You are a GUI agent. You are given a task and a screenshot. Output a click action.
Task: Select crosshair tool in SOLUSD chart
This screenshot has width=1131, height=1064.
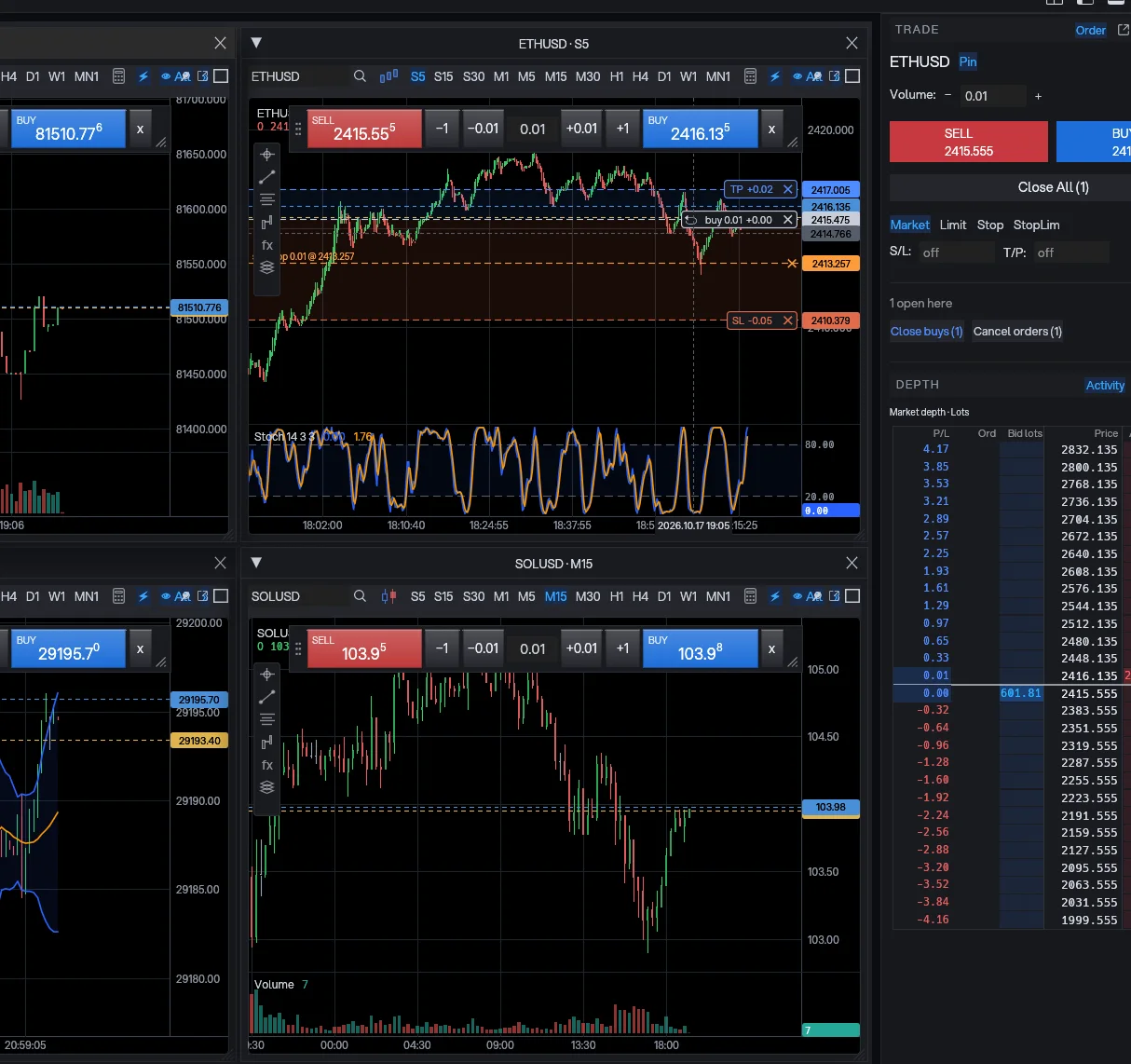click(267, 675)
